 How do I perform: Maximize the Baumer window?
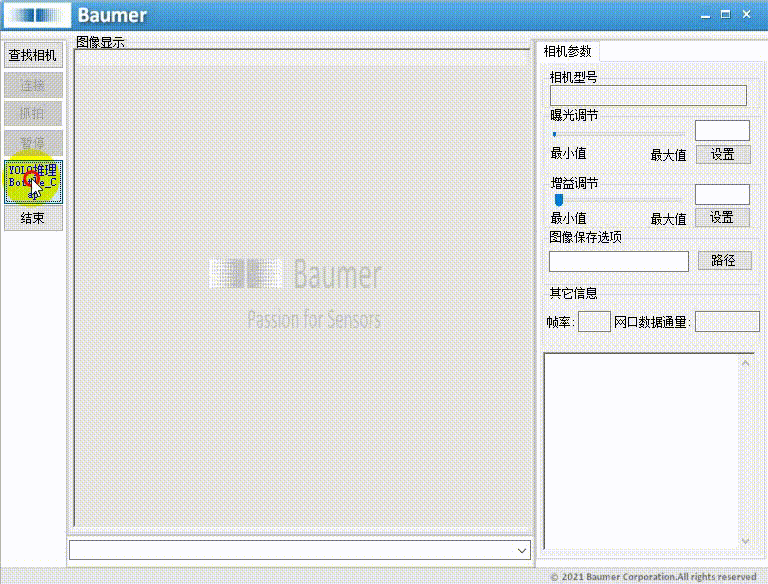coord(726,15)
